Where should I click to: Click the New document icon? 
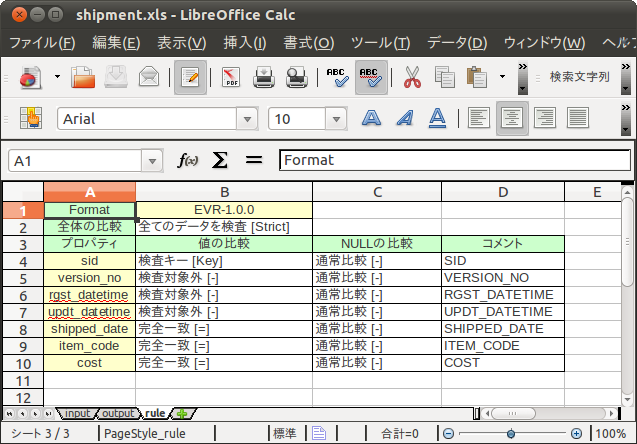tap(30, 77)
